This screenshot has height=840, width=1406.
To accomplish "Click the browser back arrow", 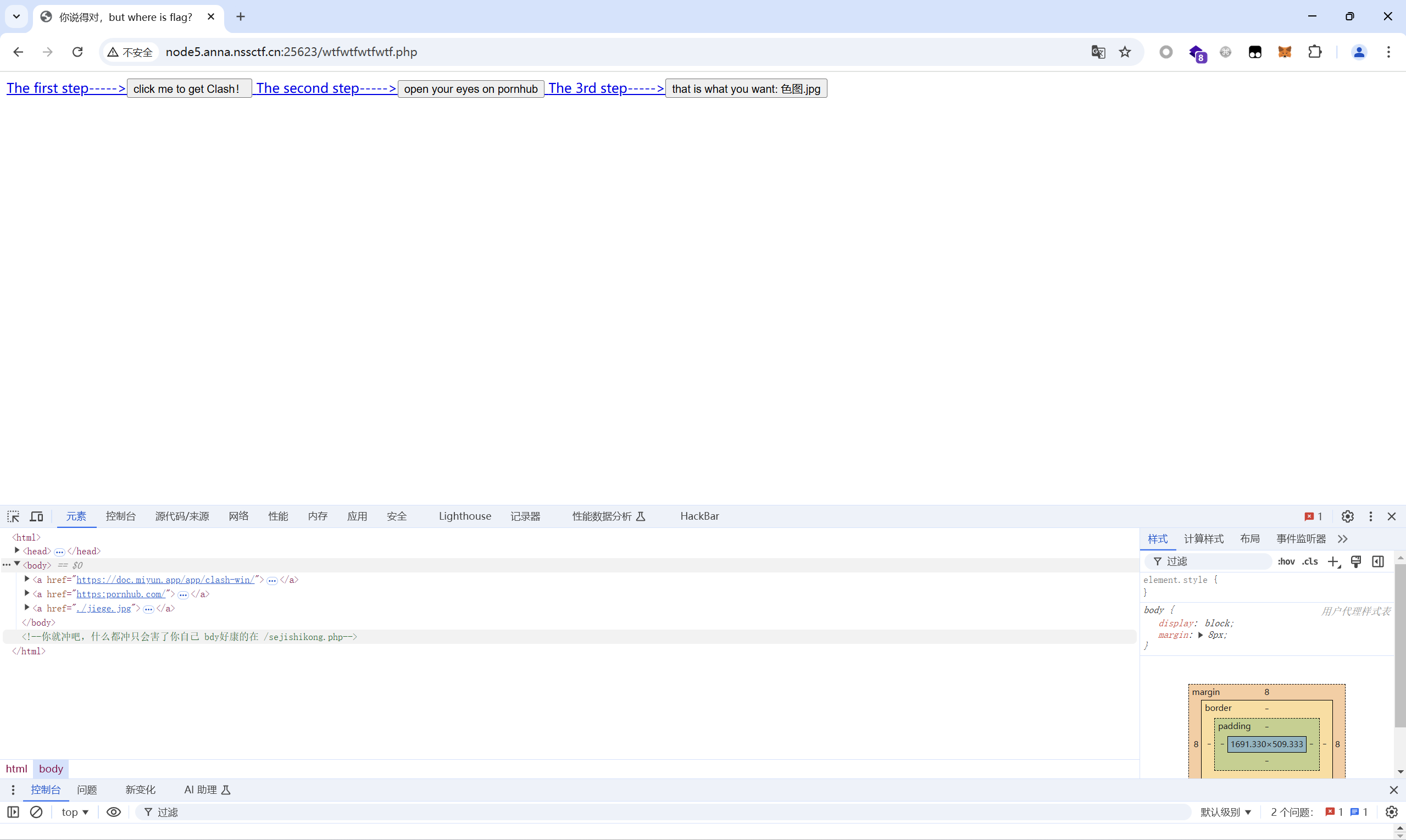I will tap(18, 52).
